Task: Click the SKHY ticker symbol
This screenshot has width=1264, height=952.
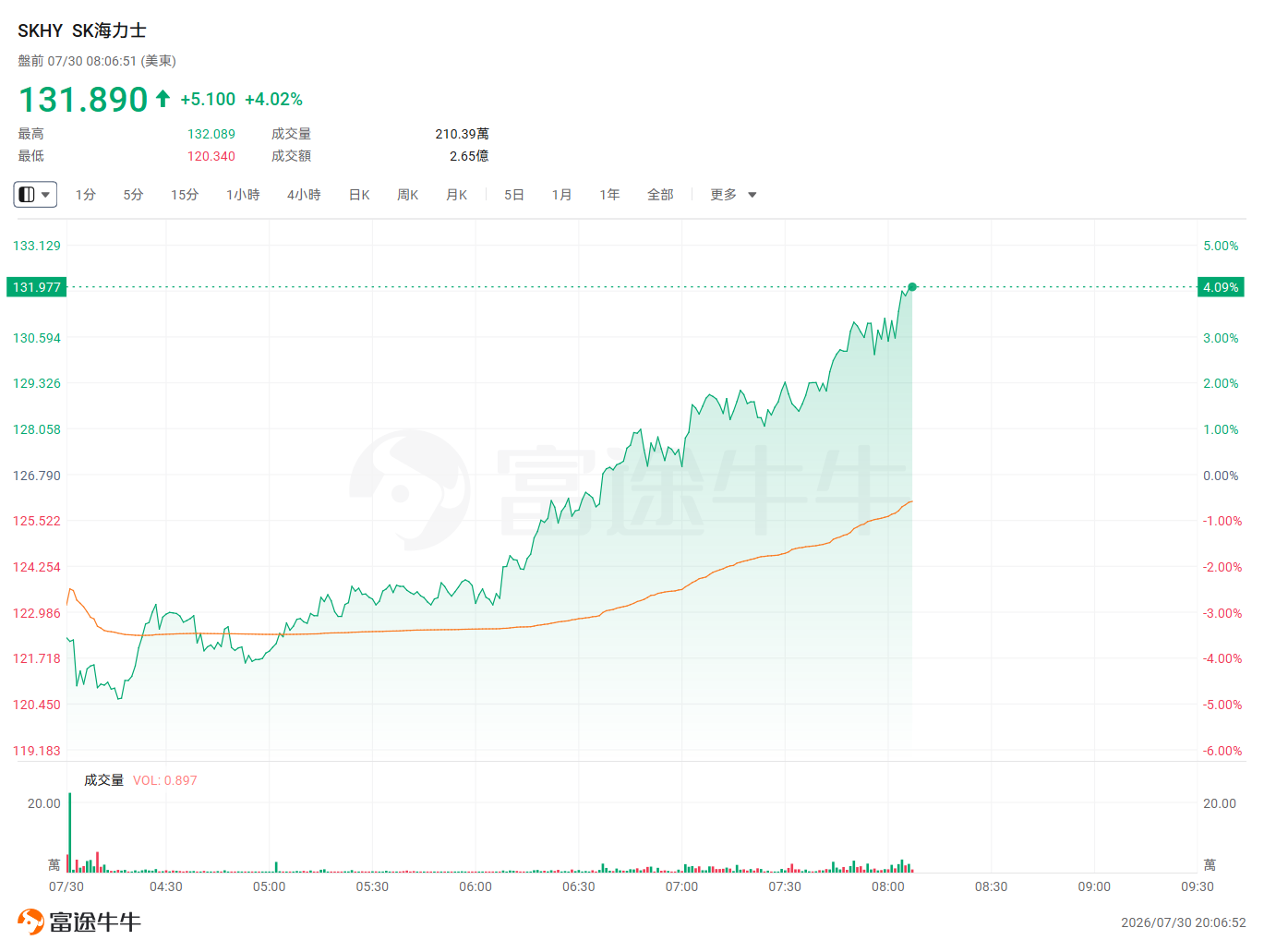Action: [41, 30]
